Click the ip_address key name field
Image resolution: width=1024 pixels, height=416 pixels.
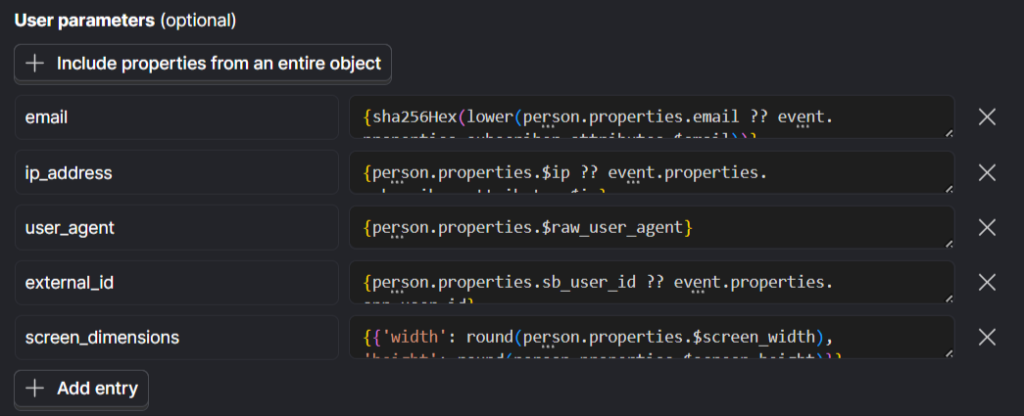point(177,172)
